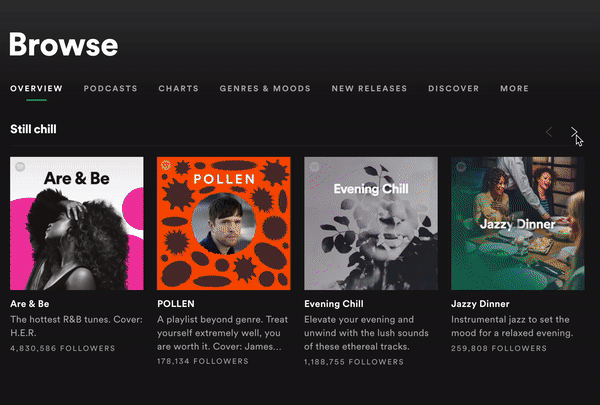Switch to the Overview tab
This screenshot has width=600, height=405.
36,88
